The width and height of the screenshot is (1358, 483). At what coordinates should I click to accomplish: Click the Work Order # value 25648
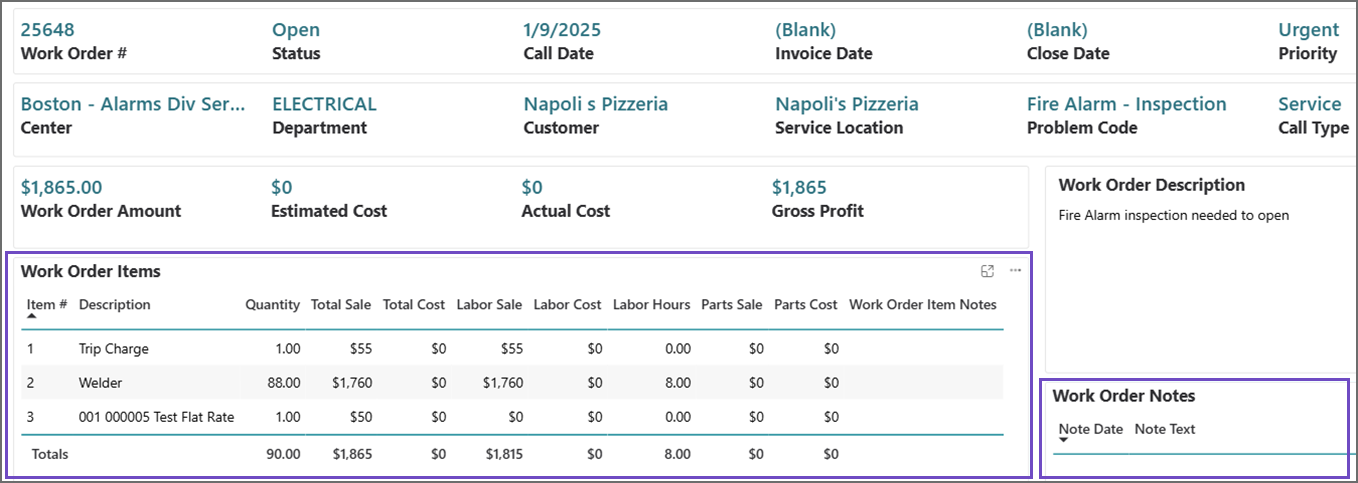coord(47,30)
